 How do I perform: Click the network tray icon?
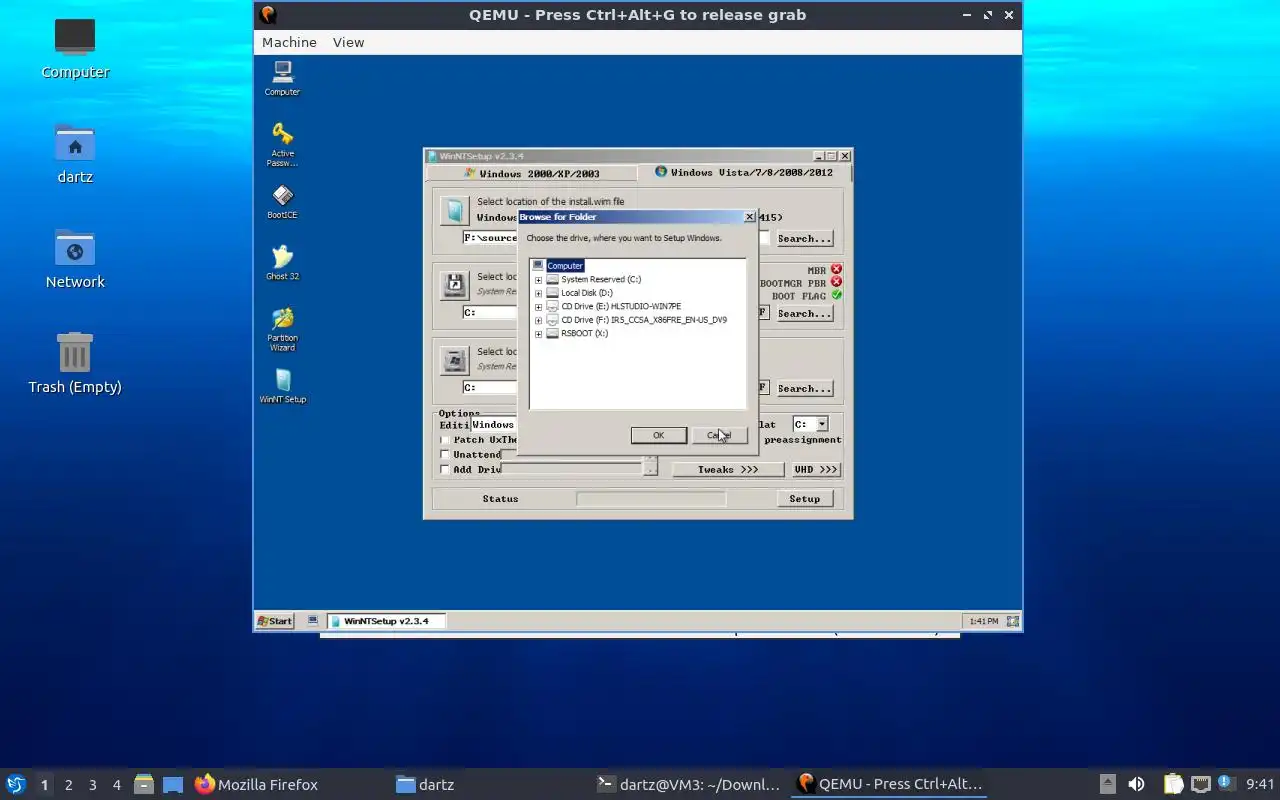pos(1200,784)
